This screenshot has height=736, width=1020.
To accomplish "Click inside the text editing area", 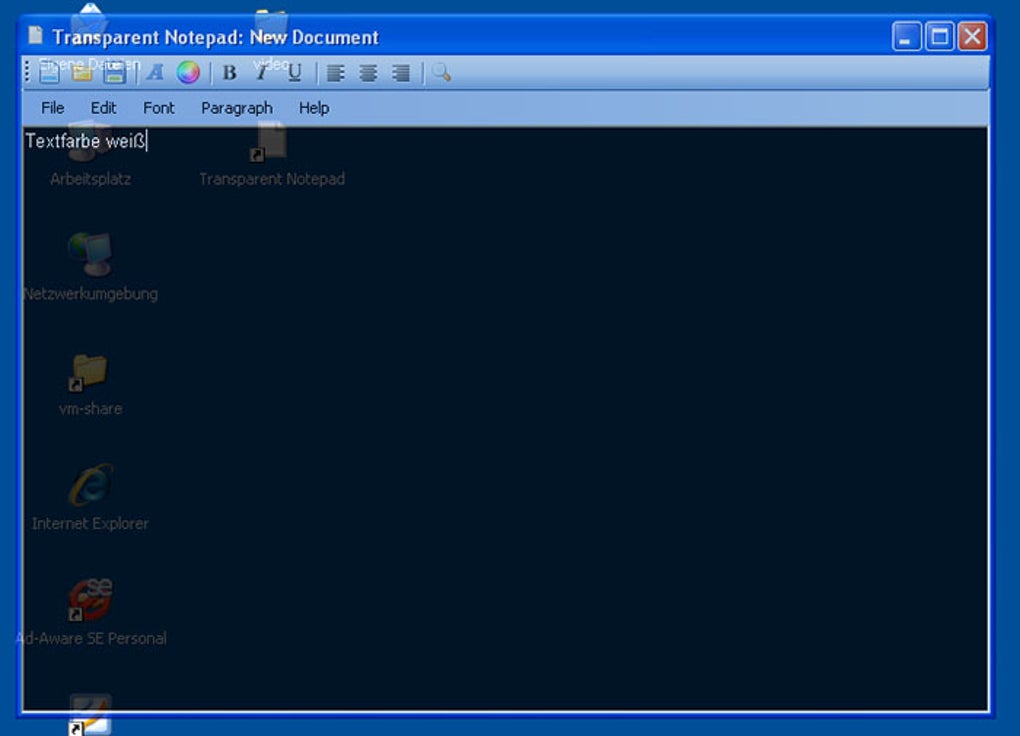I will pyautogui.click(x=500, y=400).
